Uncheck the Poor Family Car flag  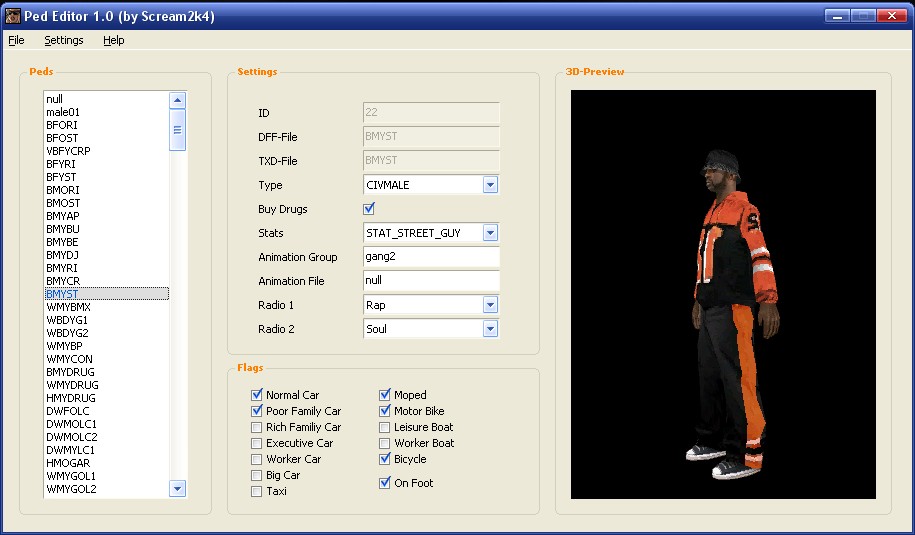pyautogui.click(x=257, y=411)
